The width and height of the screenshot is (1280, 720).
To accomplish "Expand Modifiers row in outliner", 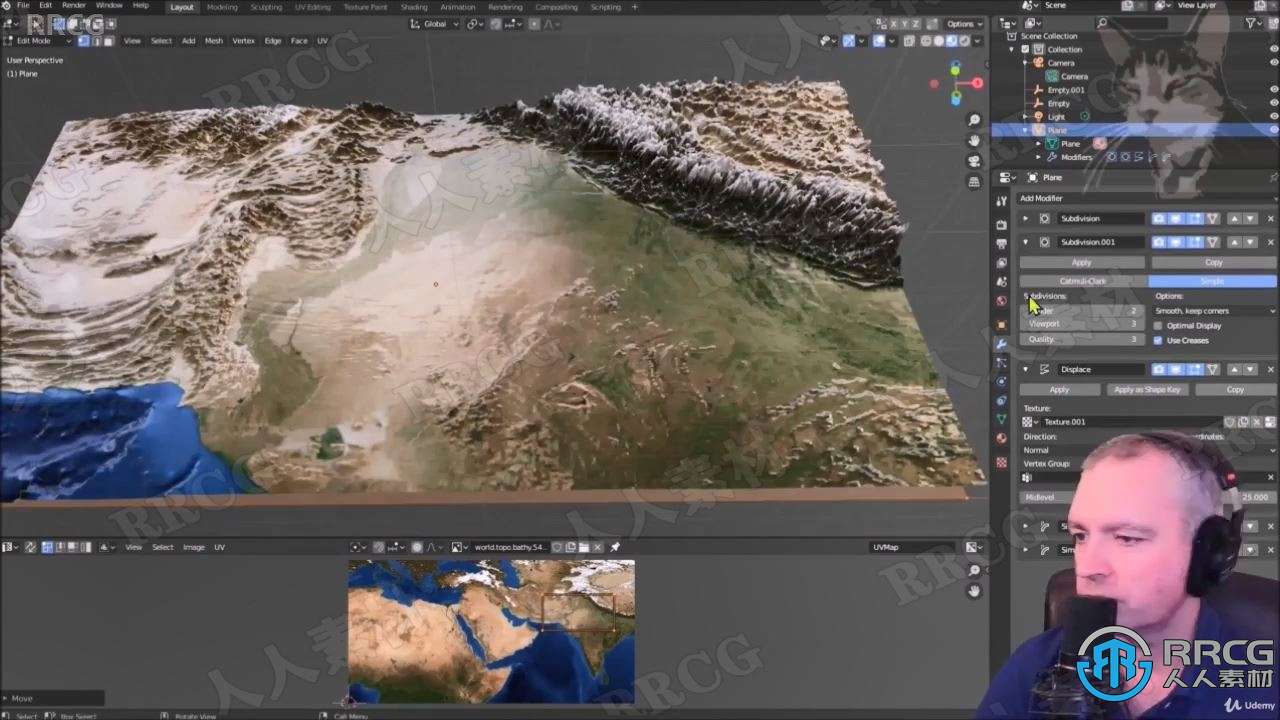I will [x=1038, y=157].
